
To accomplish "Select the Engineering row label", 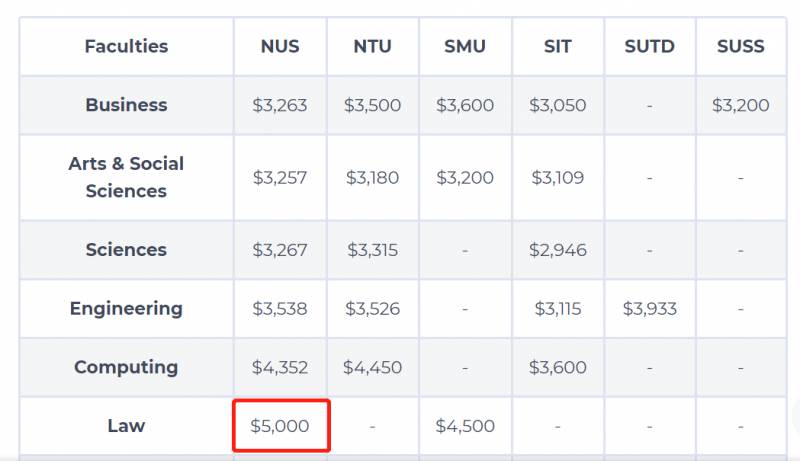I will (126, 308).
